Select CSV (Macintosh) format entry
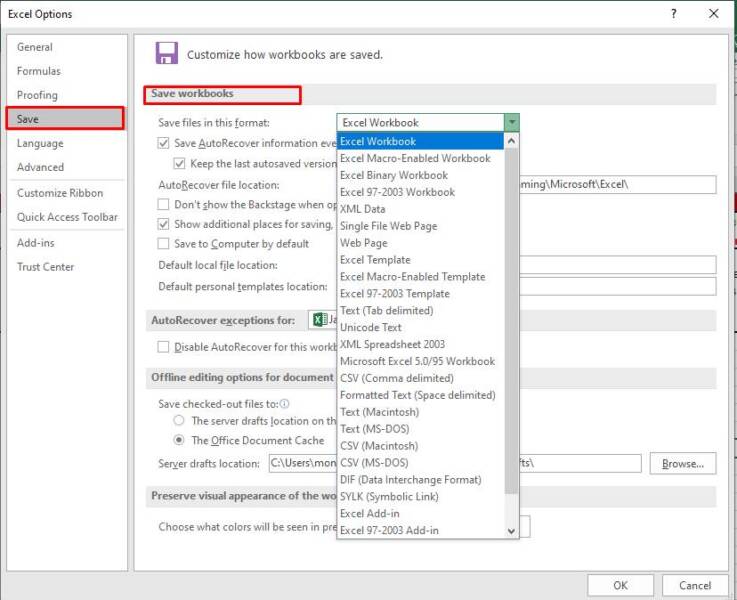The width and height of the screenshot is (737, 600). pos(421,446)
